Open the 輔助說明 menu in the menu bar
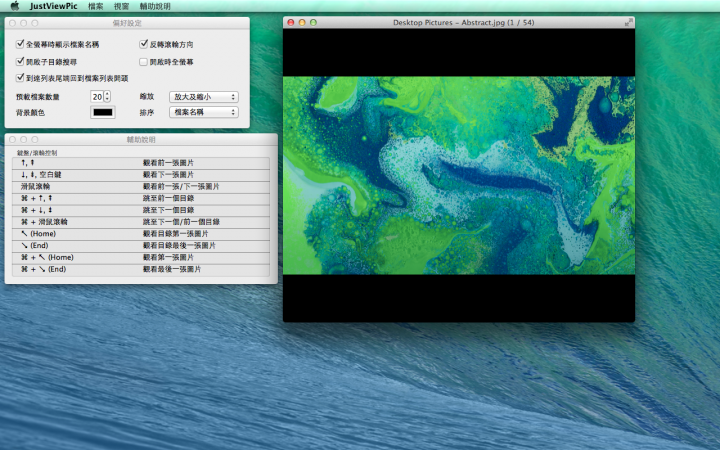Image resolution: width=720 pixels, height=450 pixels. click(155, 6)
